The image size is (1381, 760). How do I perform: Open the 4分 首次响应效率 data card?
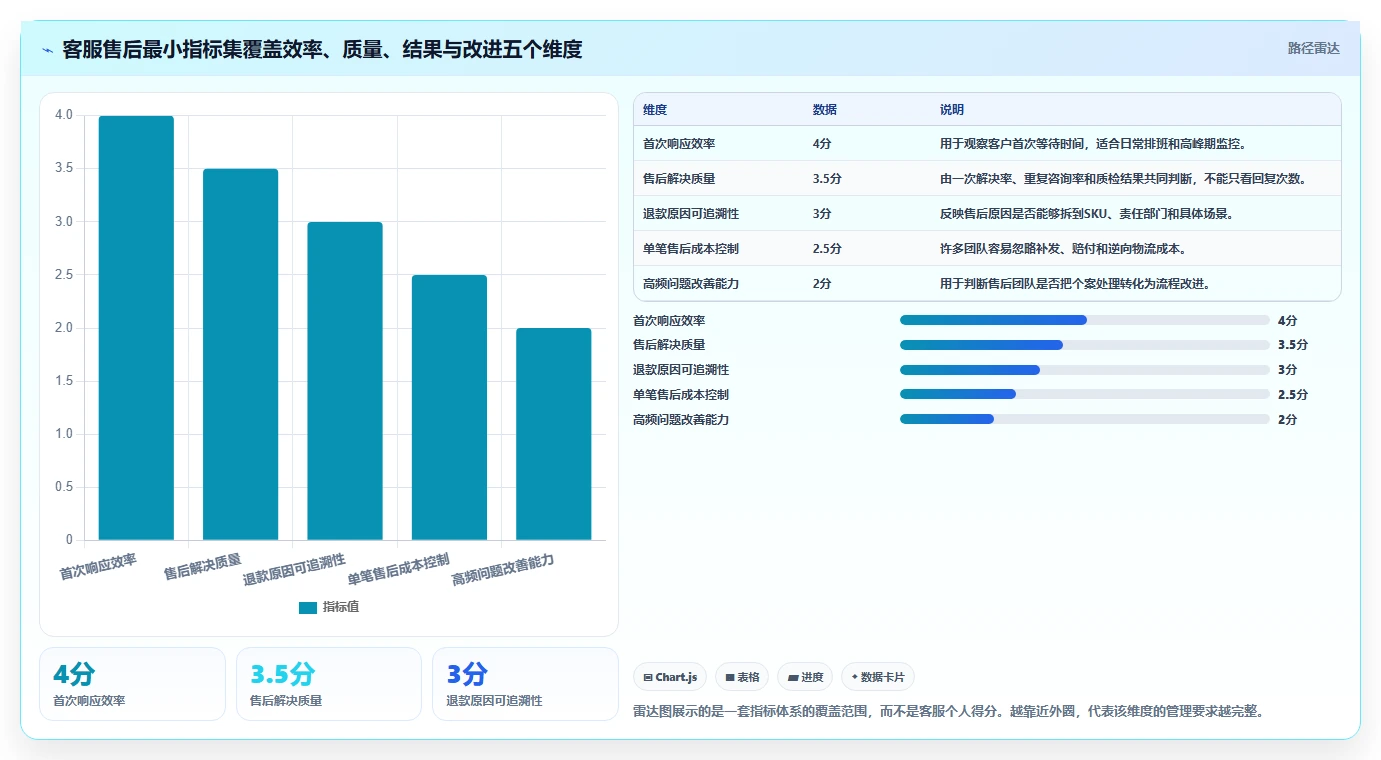[x=132, y=684]
